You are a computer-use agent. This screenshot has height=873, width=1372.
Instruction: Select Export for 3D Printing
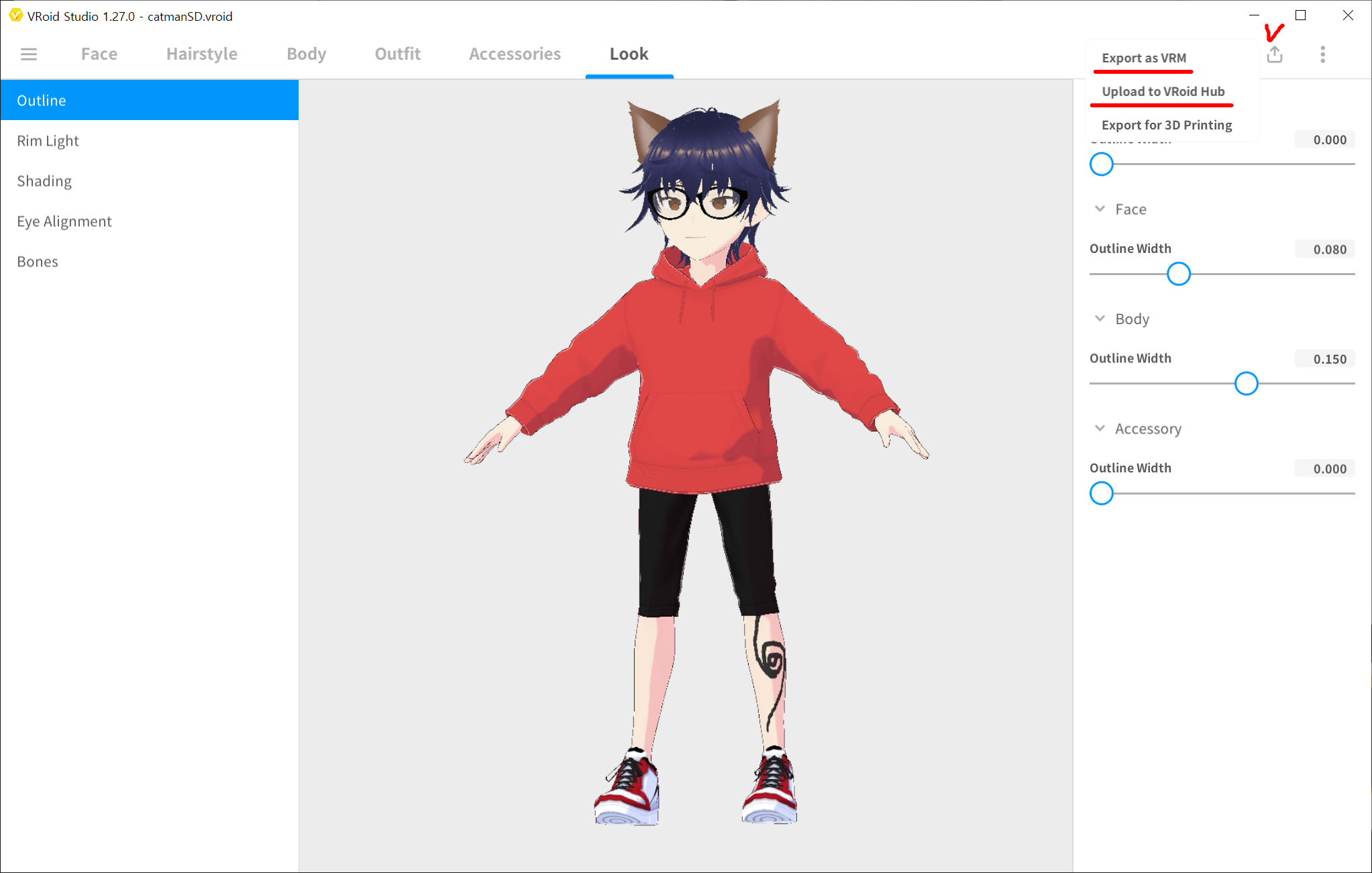coord(1167,125)
